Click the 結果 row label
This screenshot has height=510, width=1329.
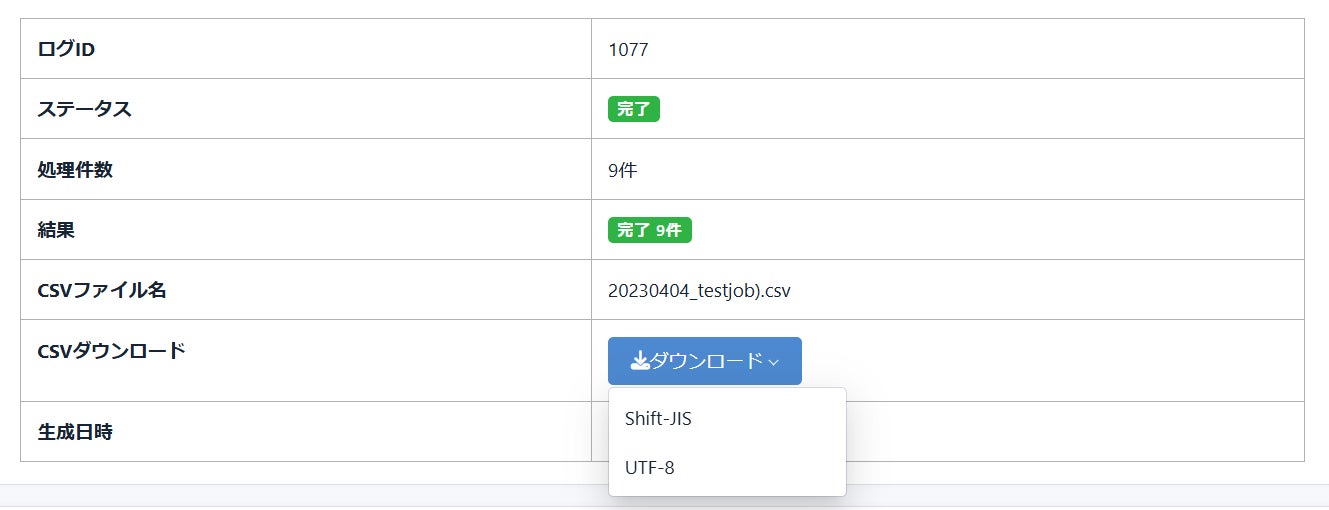point(56,230)
